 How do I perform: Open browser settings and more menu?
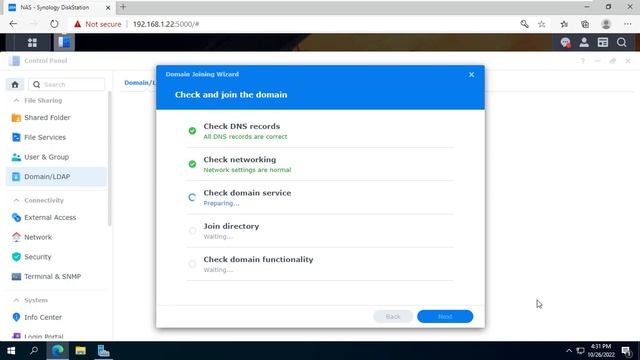(628, 24)
